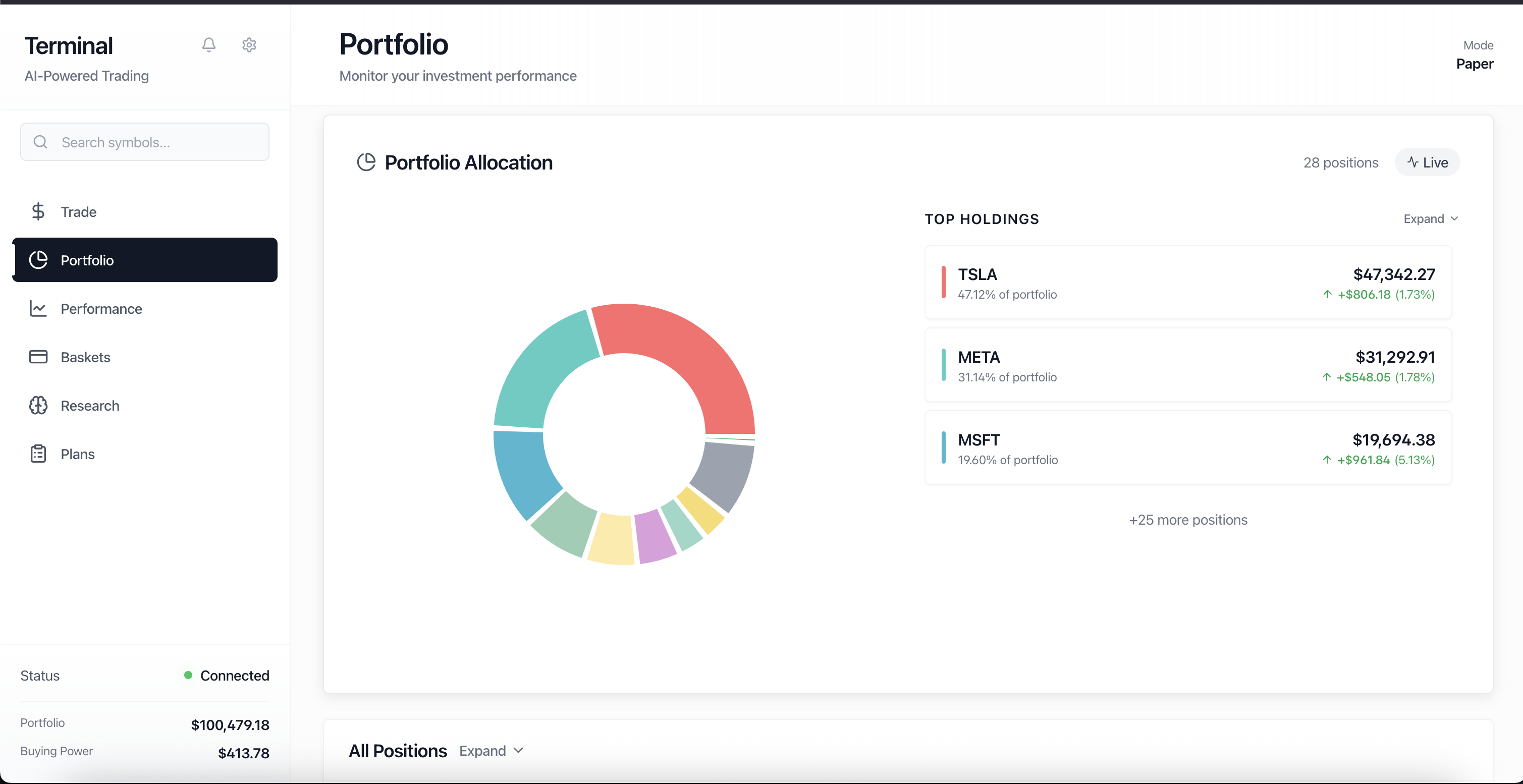Viewport: 1523px width, 784px height.
Task: Expand the Top Holdings list
Action: coord(1424,219)
